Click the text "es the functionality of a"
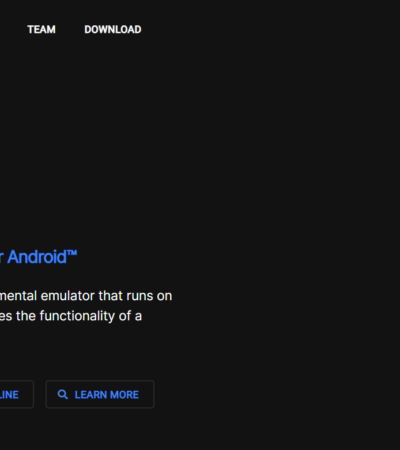400x450 pixels. tap(71, 316)
